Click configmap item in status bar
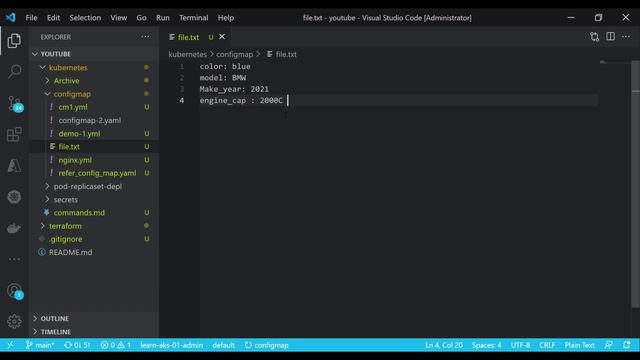The width and height of the screenshot is (640, 360). click(x=267, y=345)
